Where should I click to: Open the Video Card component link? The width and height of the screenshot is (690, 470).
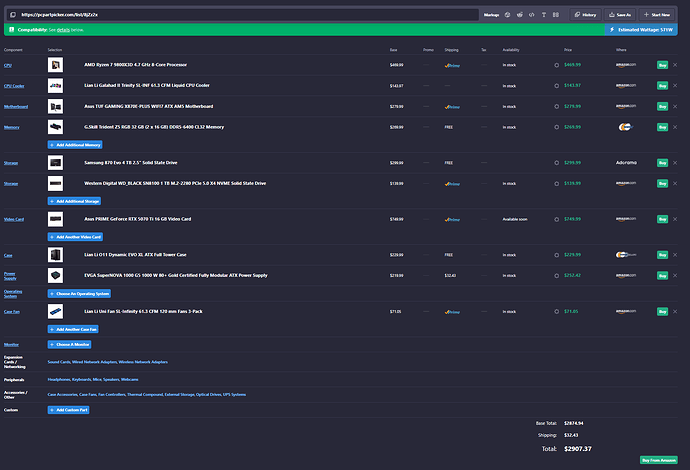14,219
